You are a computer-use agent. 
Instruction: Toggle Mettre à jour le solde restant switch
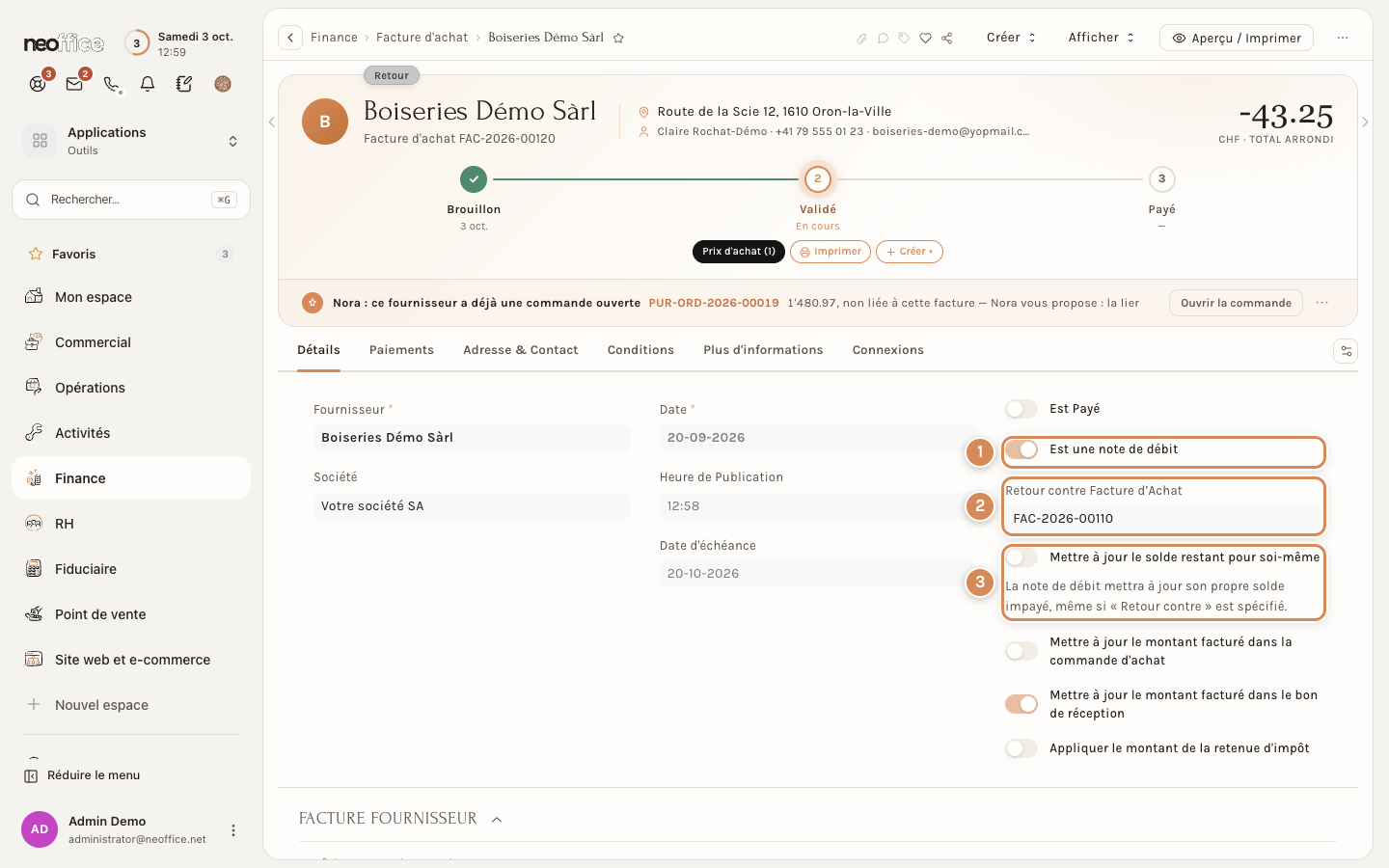click(1021, 557)
